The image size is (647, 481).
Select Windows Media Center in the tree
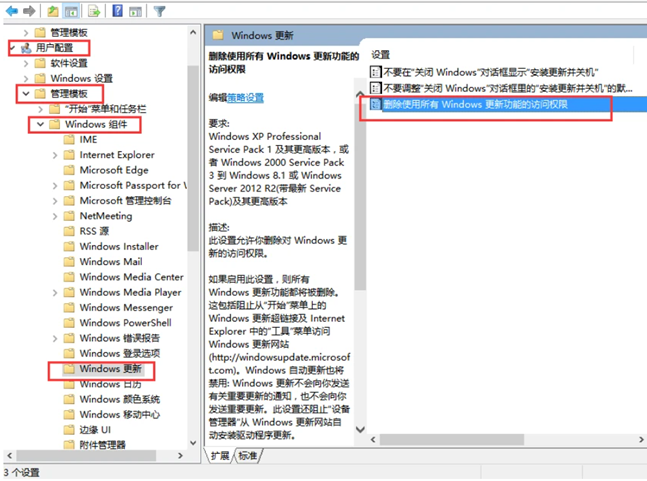click(x=132, y=277)
